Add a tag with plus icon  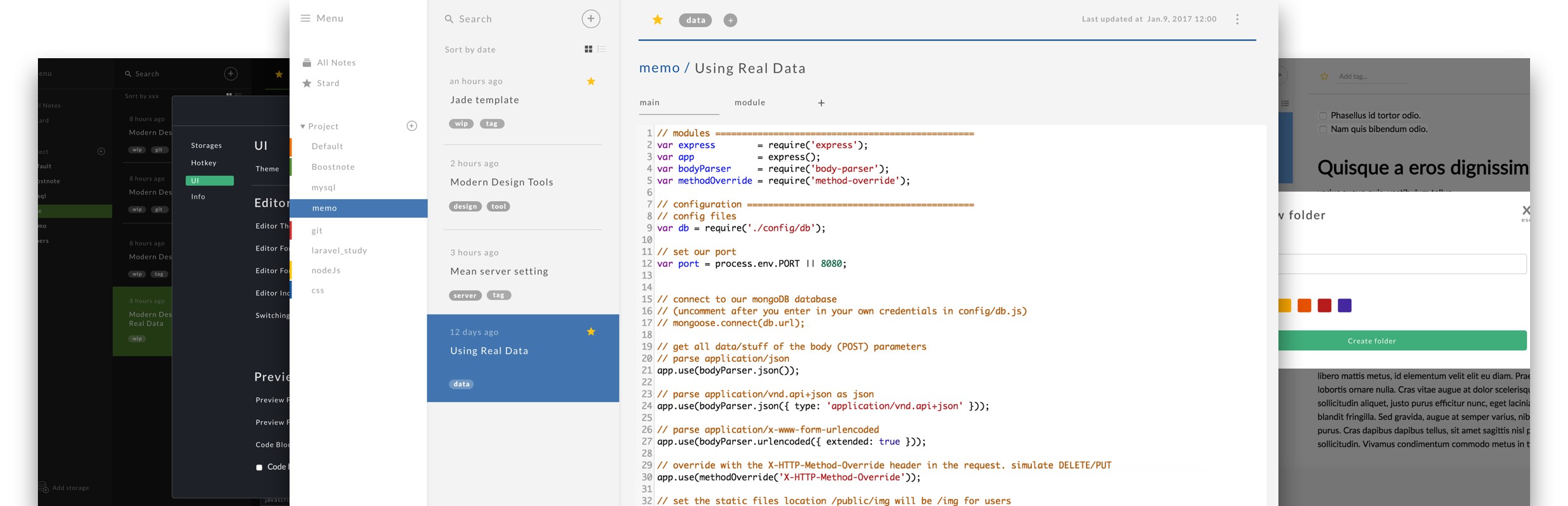pos(730,20)
